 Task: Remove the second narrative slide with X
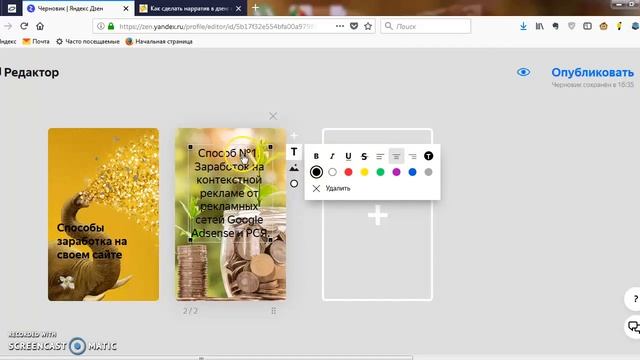[273, 116]
